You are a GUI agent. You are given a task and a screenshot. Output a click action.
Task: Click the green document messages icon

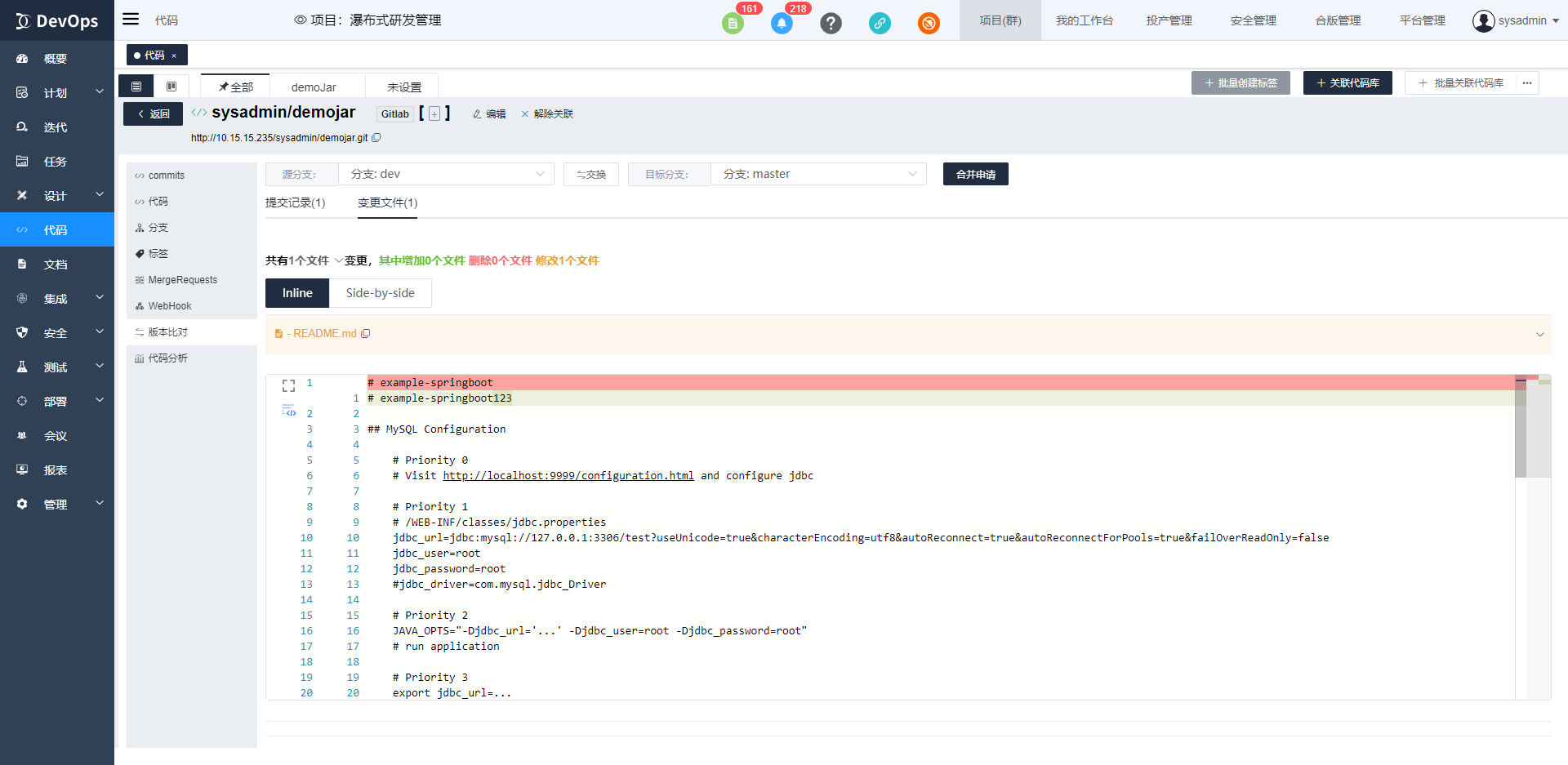point(733,24)
